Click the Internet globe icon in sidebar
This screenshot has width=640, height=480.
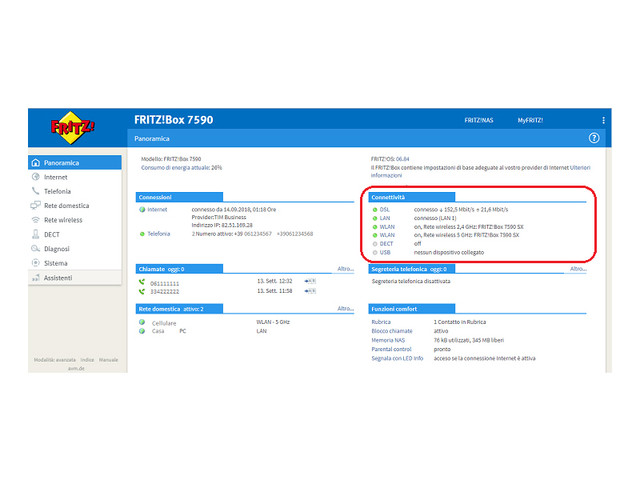tap(36, 177)
